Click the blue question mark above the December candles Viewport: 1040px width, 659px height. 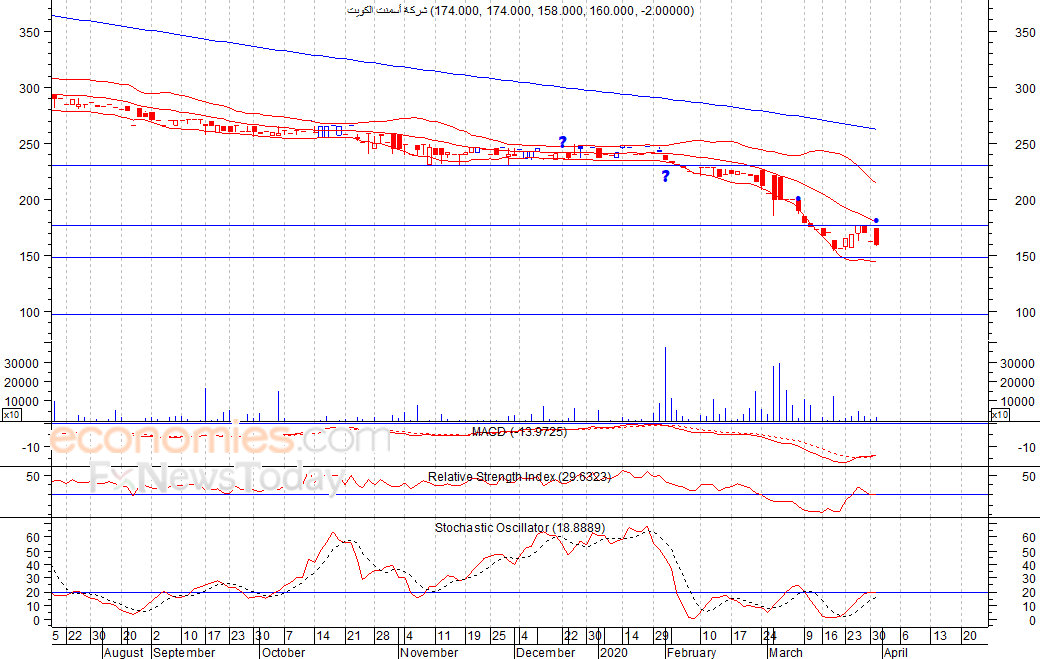[x=562, y=142]
